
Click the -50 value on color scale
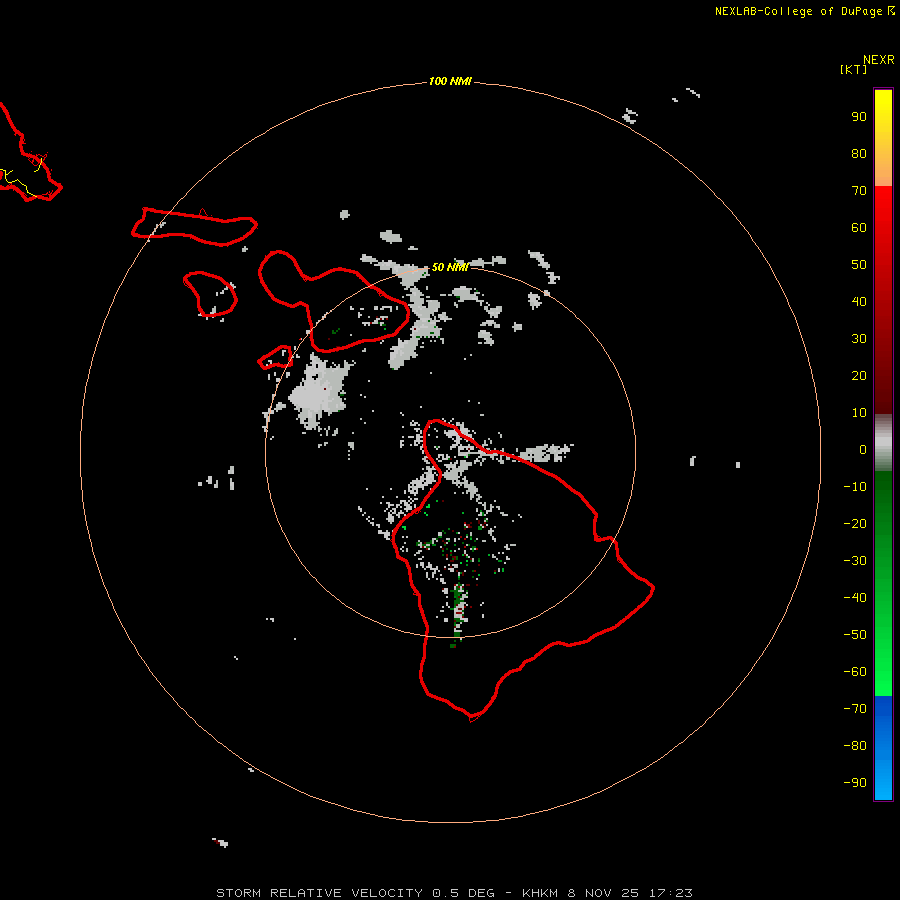pos(855,635)
